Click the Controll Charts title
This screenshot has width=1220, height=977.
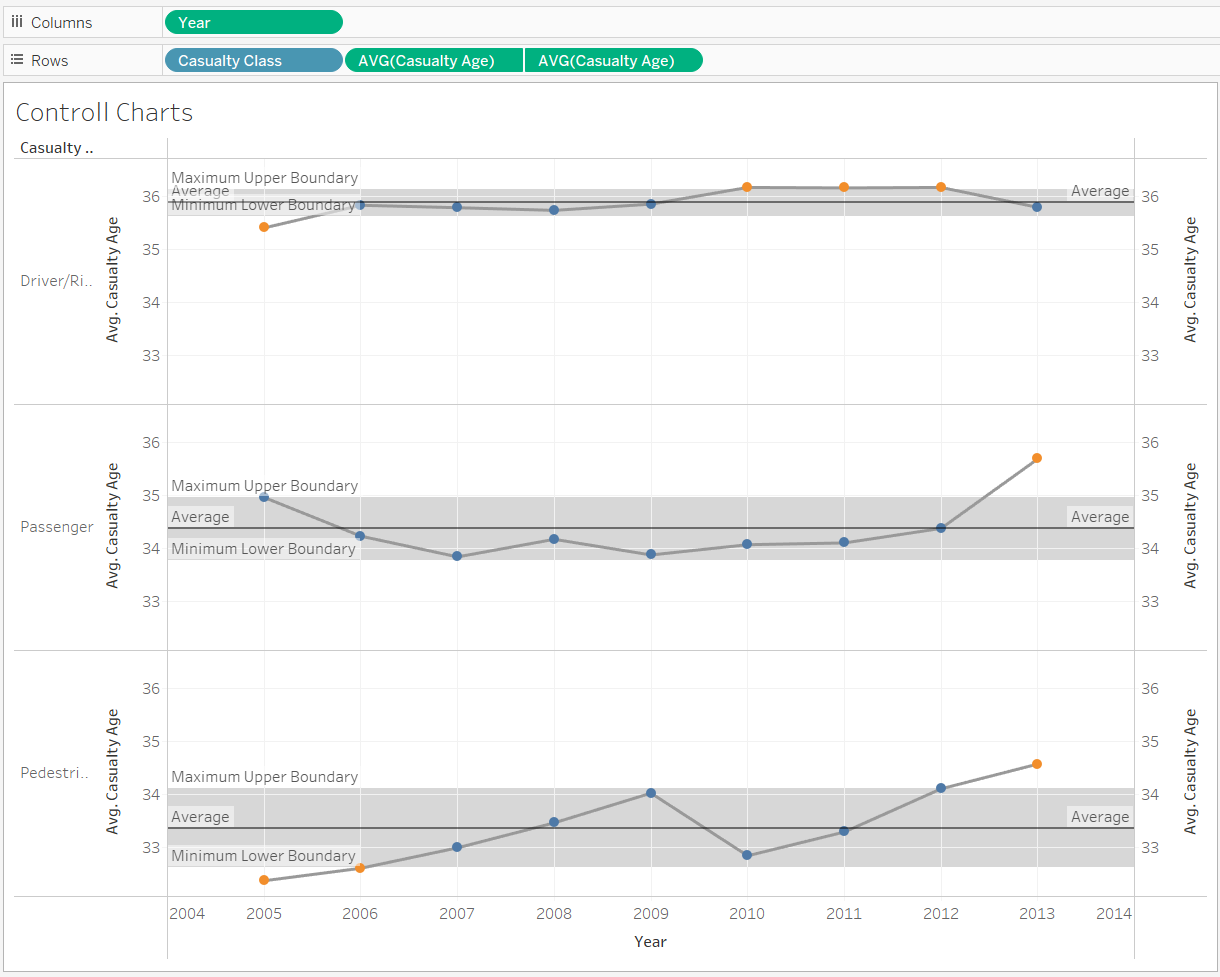104,112
